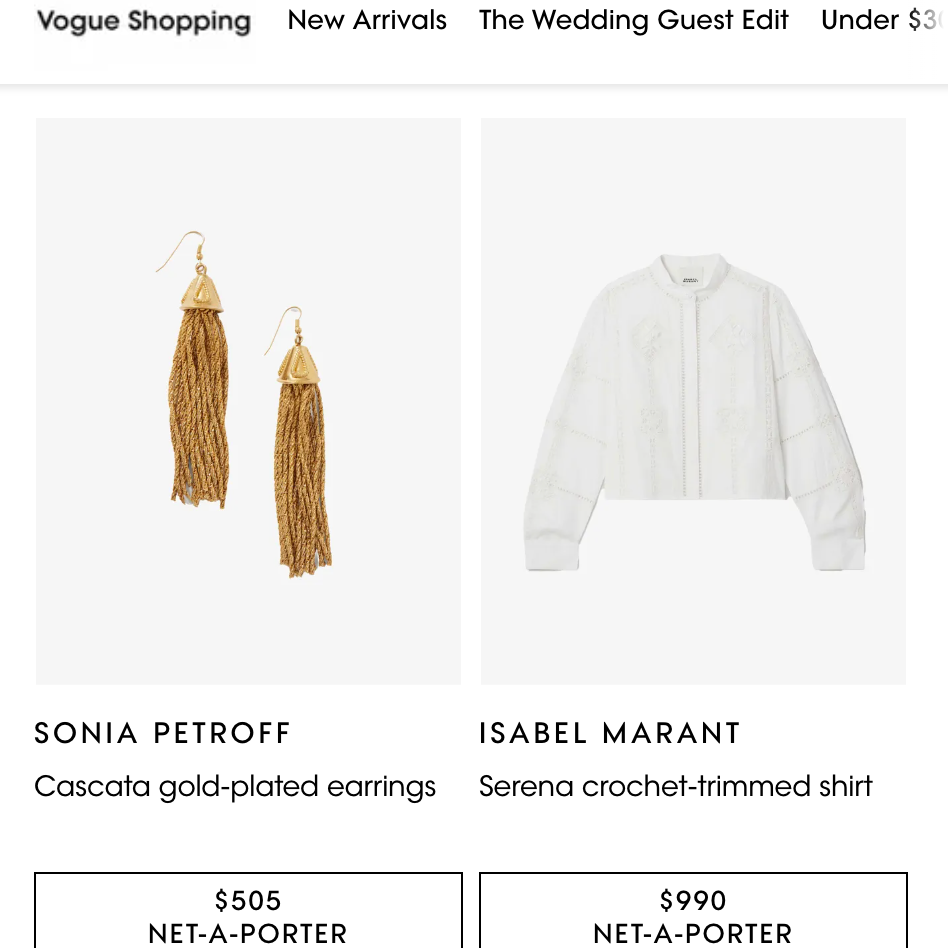The height and width of the screenshot is (948, 948).
Task: Click NET-A-PORTER text below the $505 price
Action: (248, 934)
